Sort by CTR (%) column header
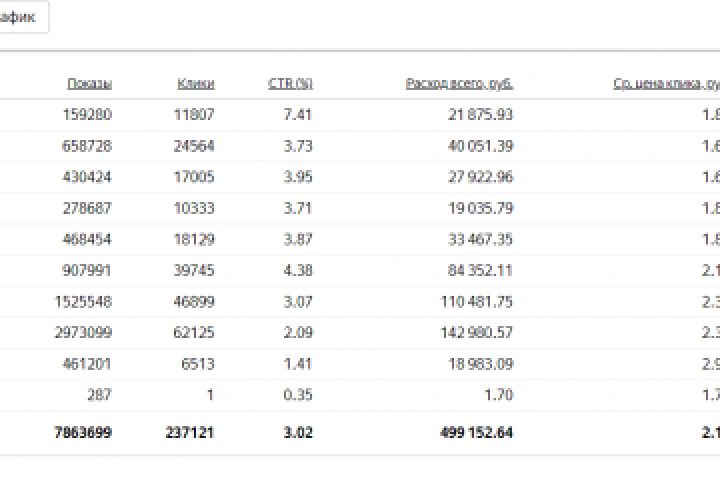 pyautogui.click(x=290, y=84)
